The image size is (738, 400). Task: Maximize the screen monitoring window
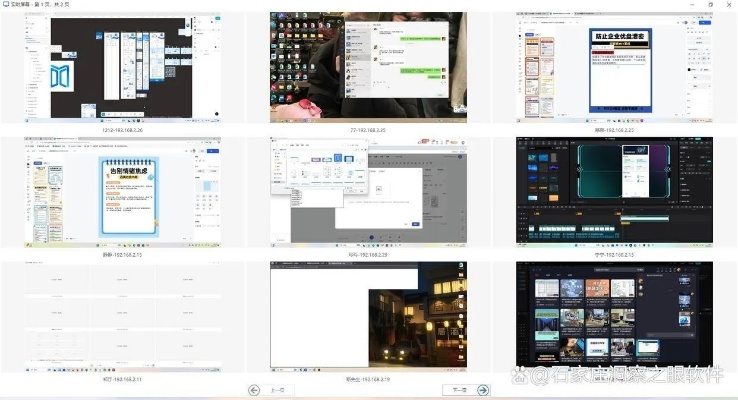[710, 5]
